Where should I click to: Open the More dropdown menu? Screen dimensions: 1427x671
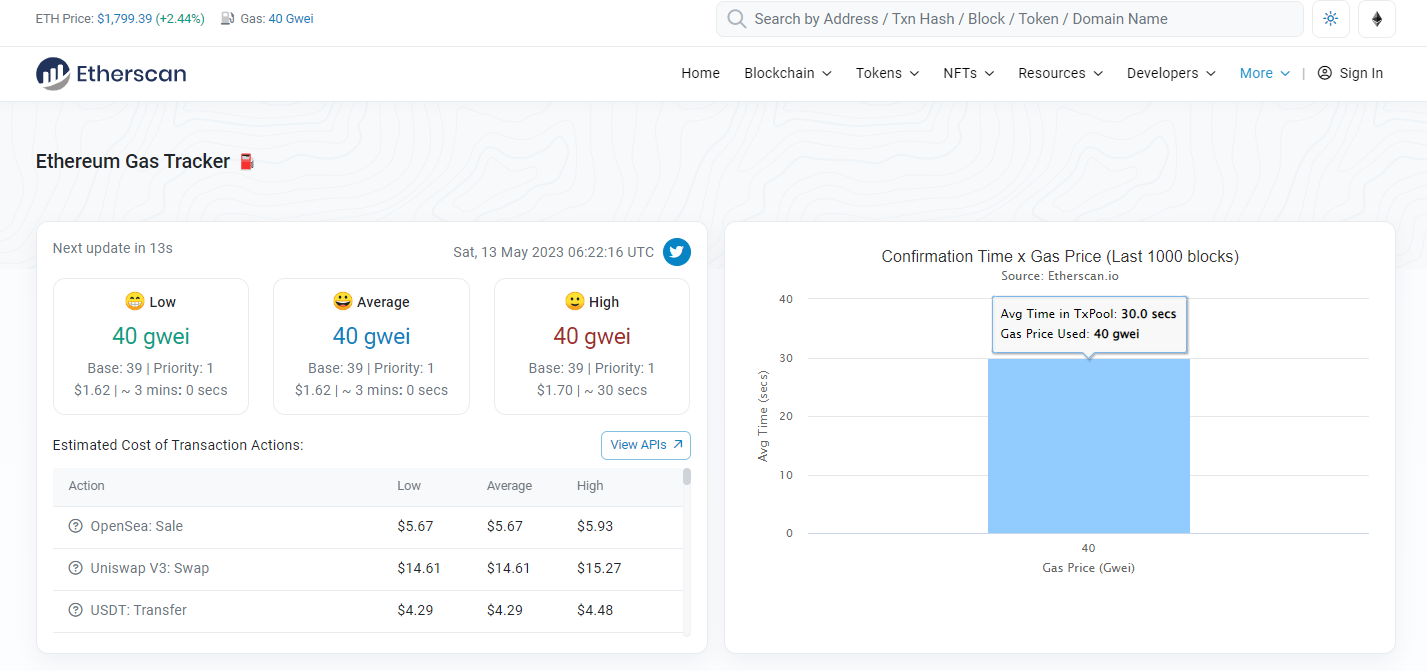[x=1265, y=73]
